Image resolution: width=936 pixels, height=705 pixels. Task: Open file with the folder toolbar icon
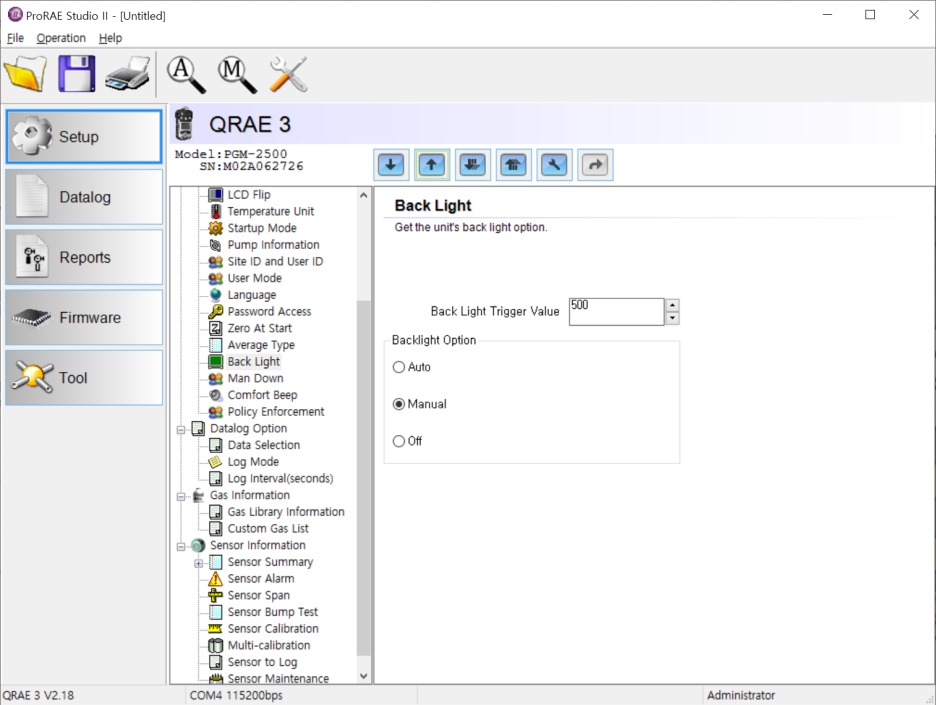coord(26,73)
